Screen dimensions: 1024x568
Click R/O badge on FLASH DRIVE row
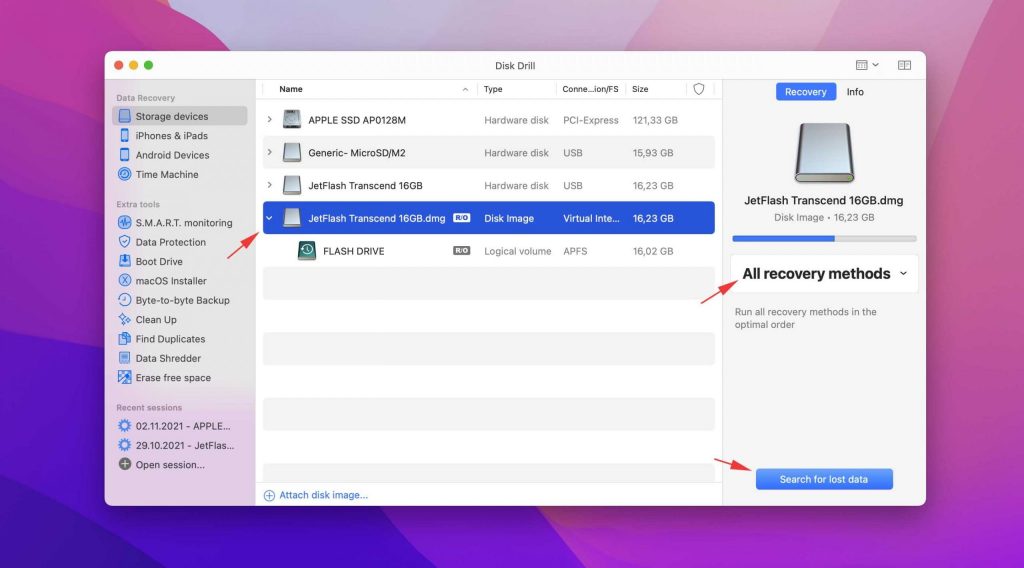462,251
